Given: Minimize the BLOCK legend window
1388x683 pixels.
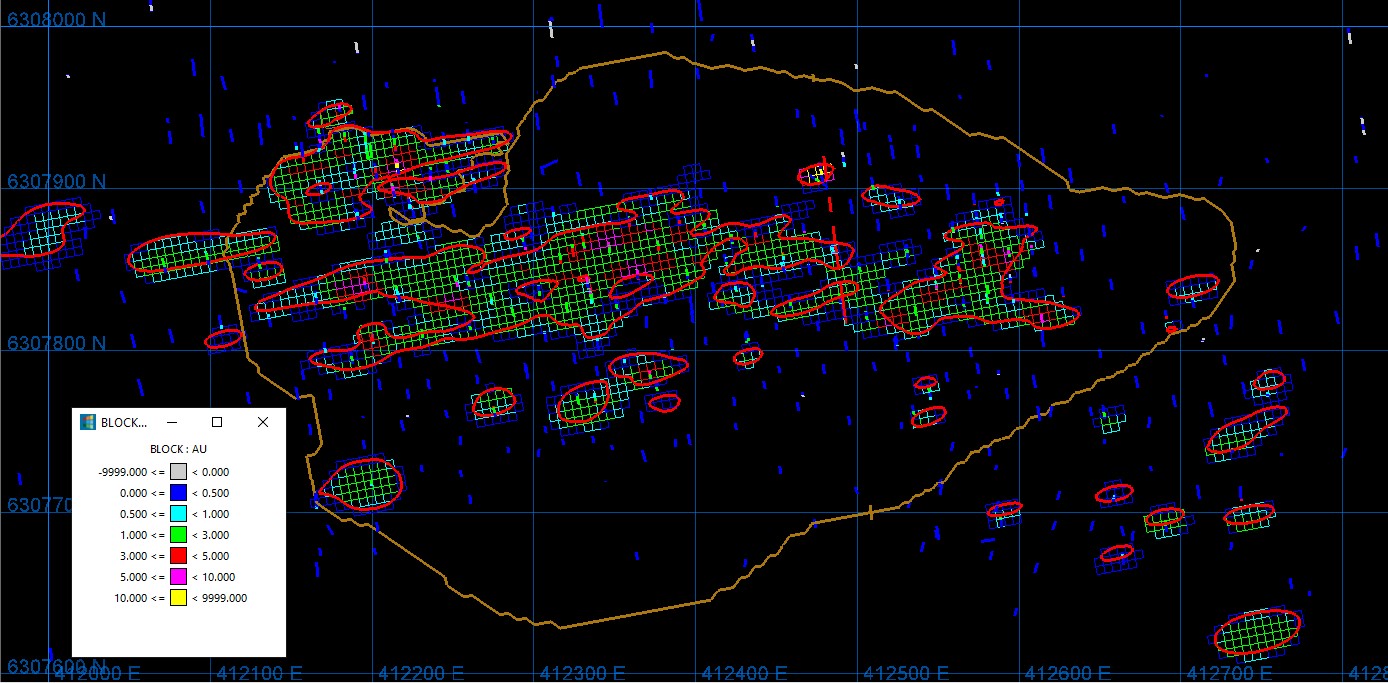Looking at the screenshot, I should [171, 422].
